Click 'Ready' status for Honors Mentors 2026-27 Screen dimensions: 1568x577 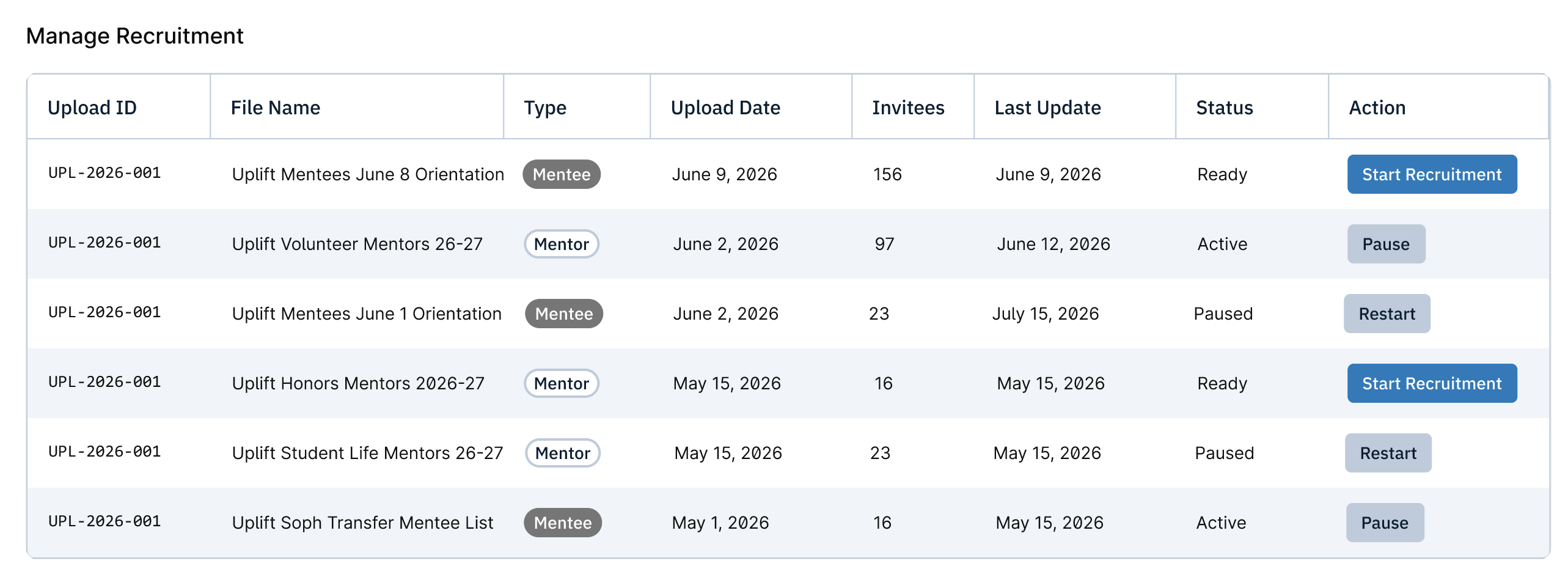coord(1222,383)
